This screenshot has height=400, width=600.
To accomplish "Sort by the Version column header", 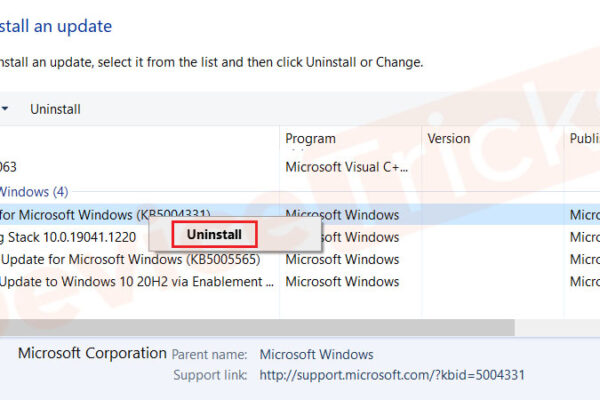I will click(x=448, y=139).
